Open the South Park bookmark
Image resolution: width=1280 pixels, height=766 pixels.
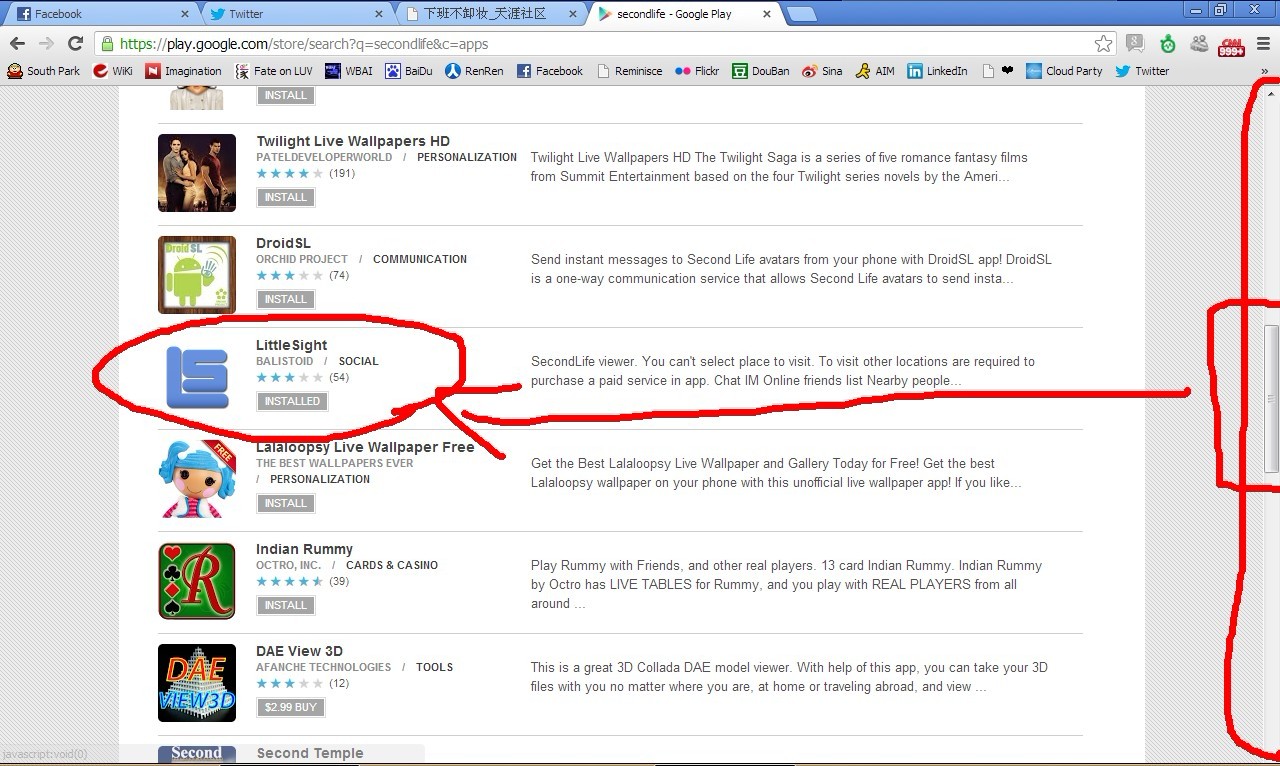tap(44, 71)
